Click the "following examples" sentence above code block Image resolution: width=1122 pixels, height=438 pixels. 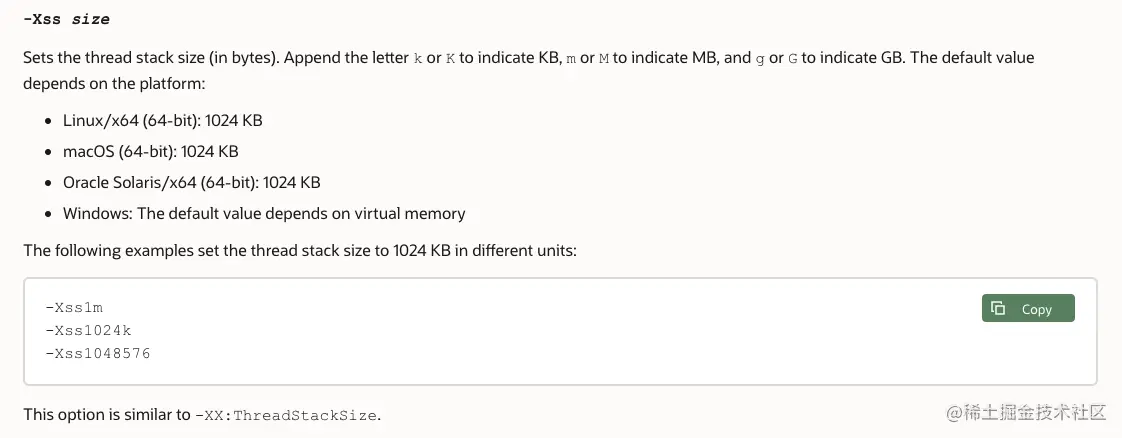click(299, 250)
